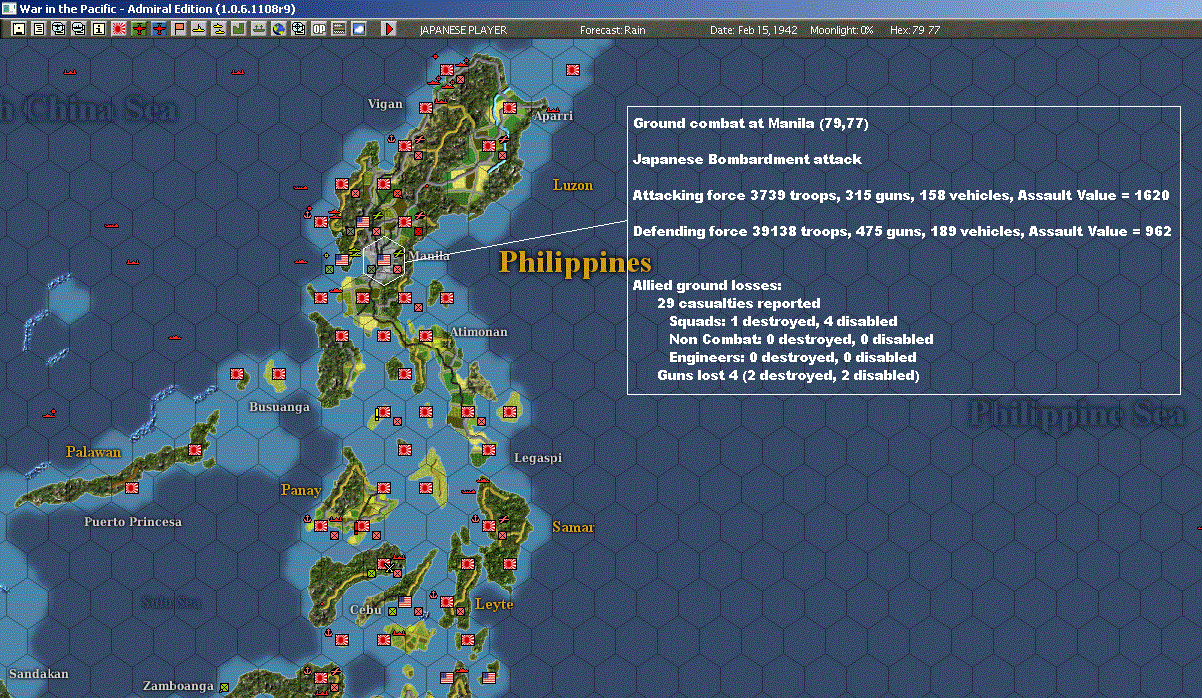Image resolution: width=1202 pixels, height=698 pixels.
Task: Click the red rising sun flag toolbar icon
Action: (118, 29)
